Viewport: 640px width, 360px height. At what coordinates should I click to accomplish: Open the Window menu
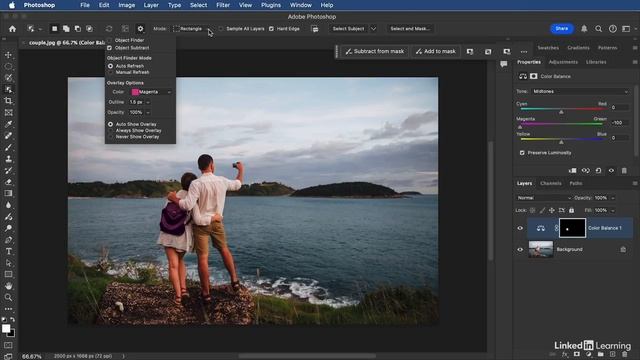click(301, 5)
